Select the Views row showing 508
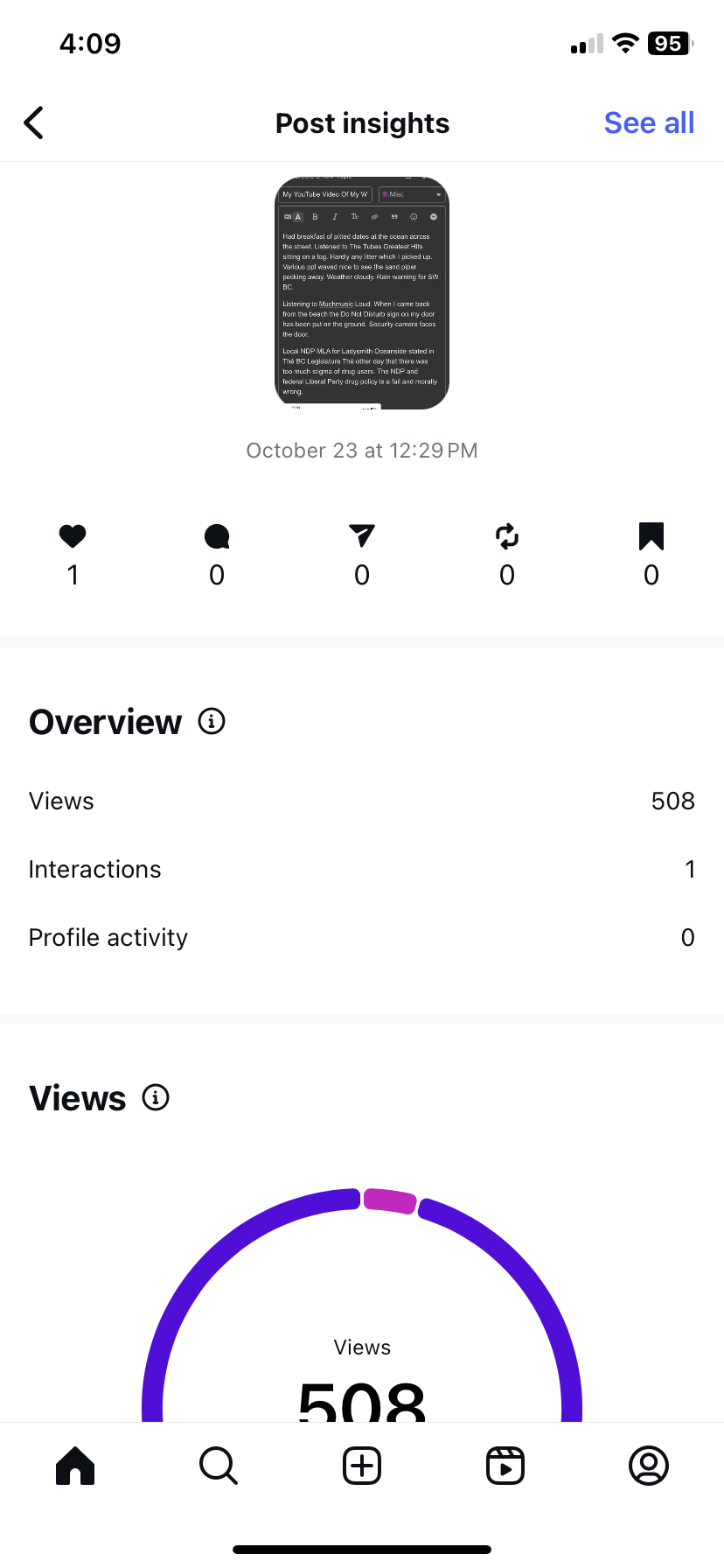724x1568 pixels. [x=362, y=801]
